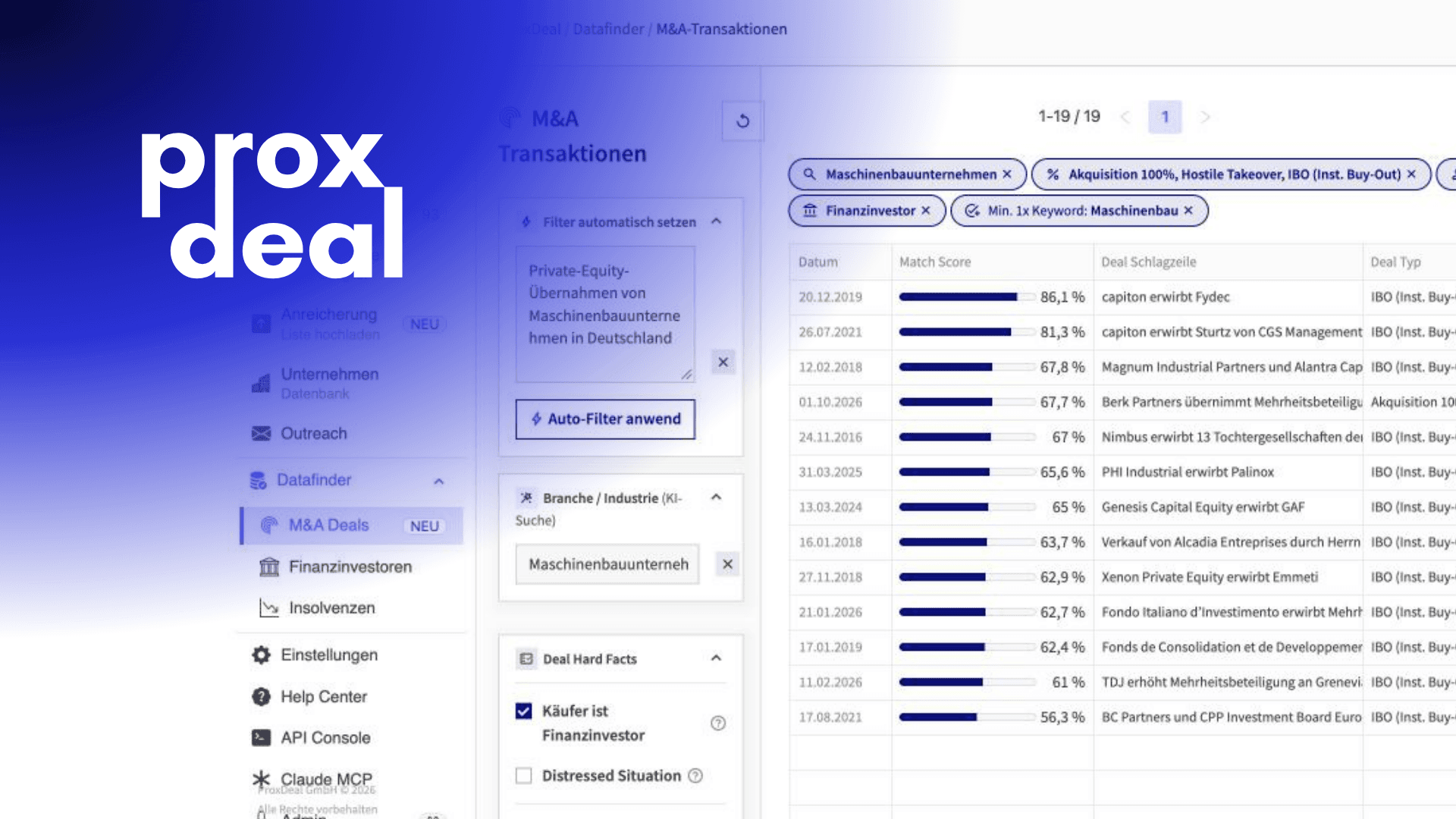Open the API Console terminal icon

pos(262,738)
